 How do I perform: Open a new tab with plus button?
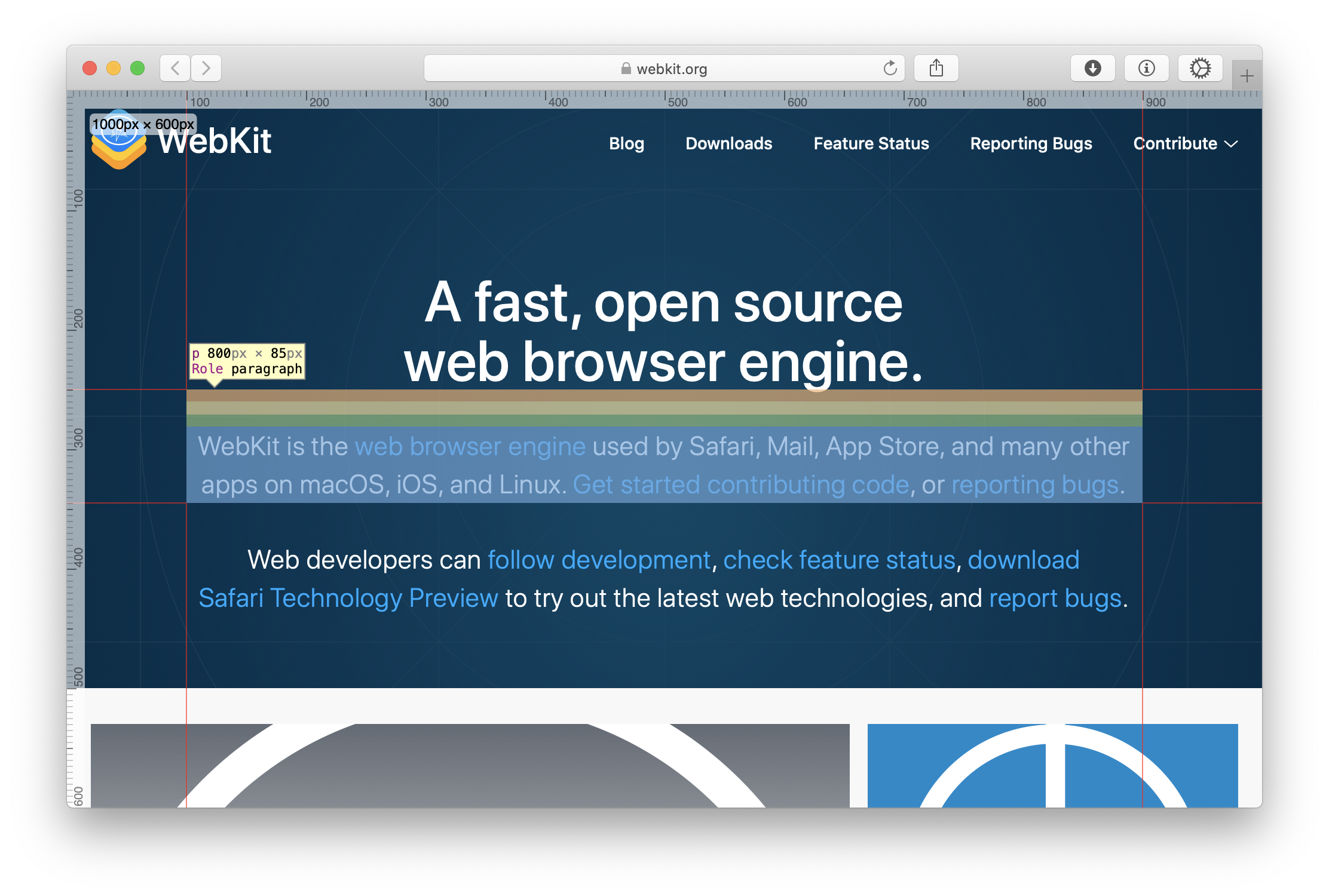coord(1247,76)
